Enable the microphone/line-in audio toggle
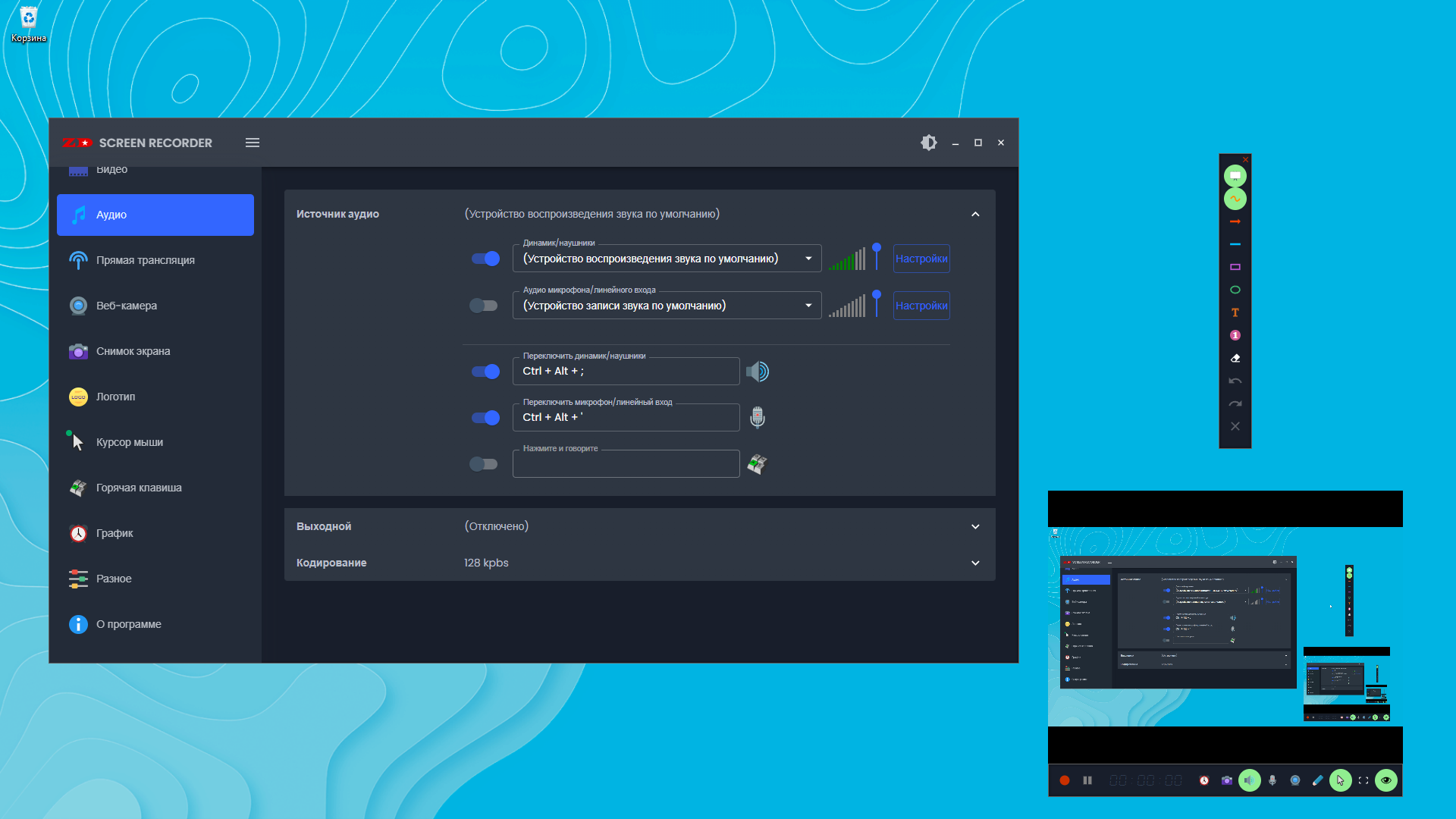This screenshot has height=819, width=1456. coord(484,306)
